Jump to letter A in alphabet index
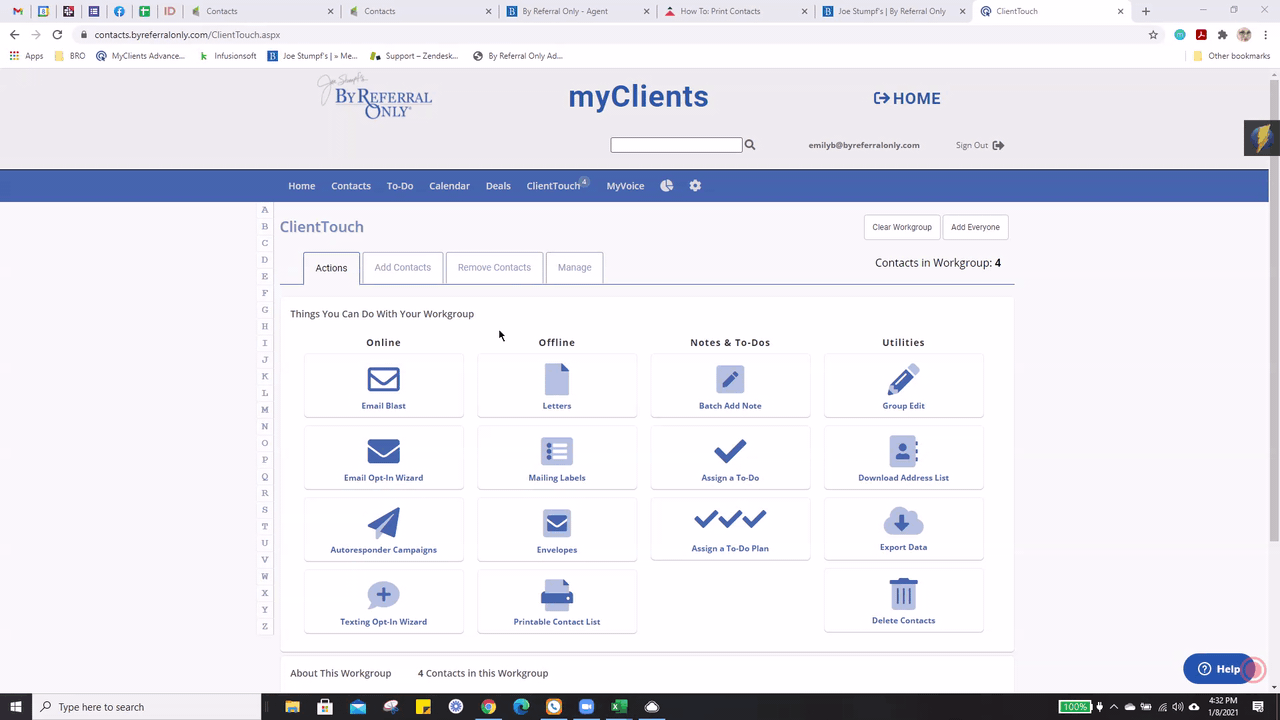Screen dimensions: 1280x720 point(265,210)
